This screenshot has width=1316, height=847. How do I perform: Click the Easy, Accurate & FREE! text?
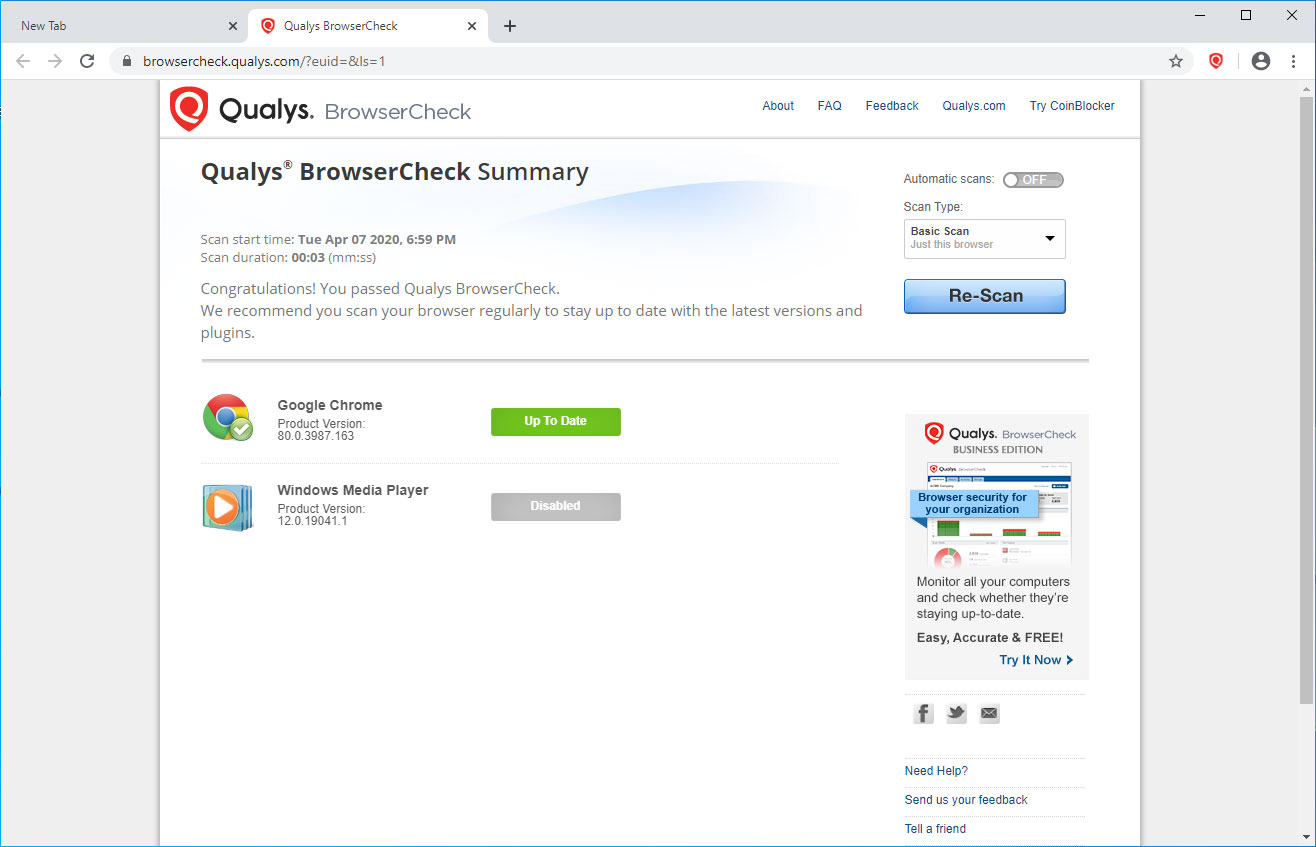point(990,638)
